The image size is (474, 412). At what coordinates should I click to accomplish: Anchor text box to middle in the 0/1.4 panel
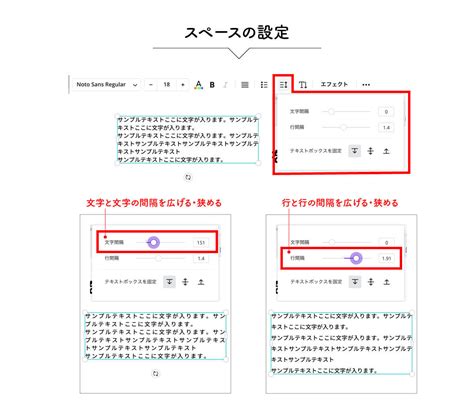click(370, 151)
